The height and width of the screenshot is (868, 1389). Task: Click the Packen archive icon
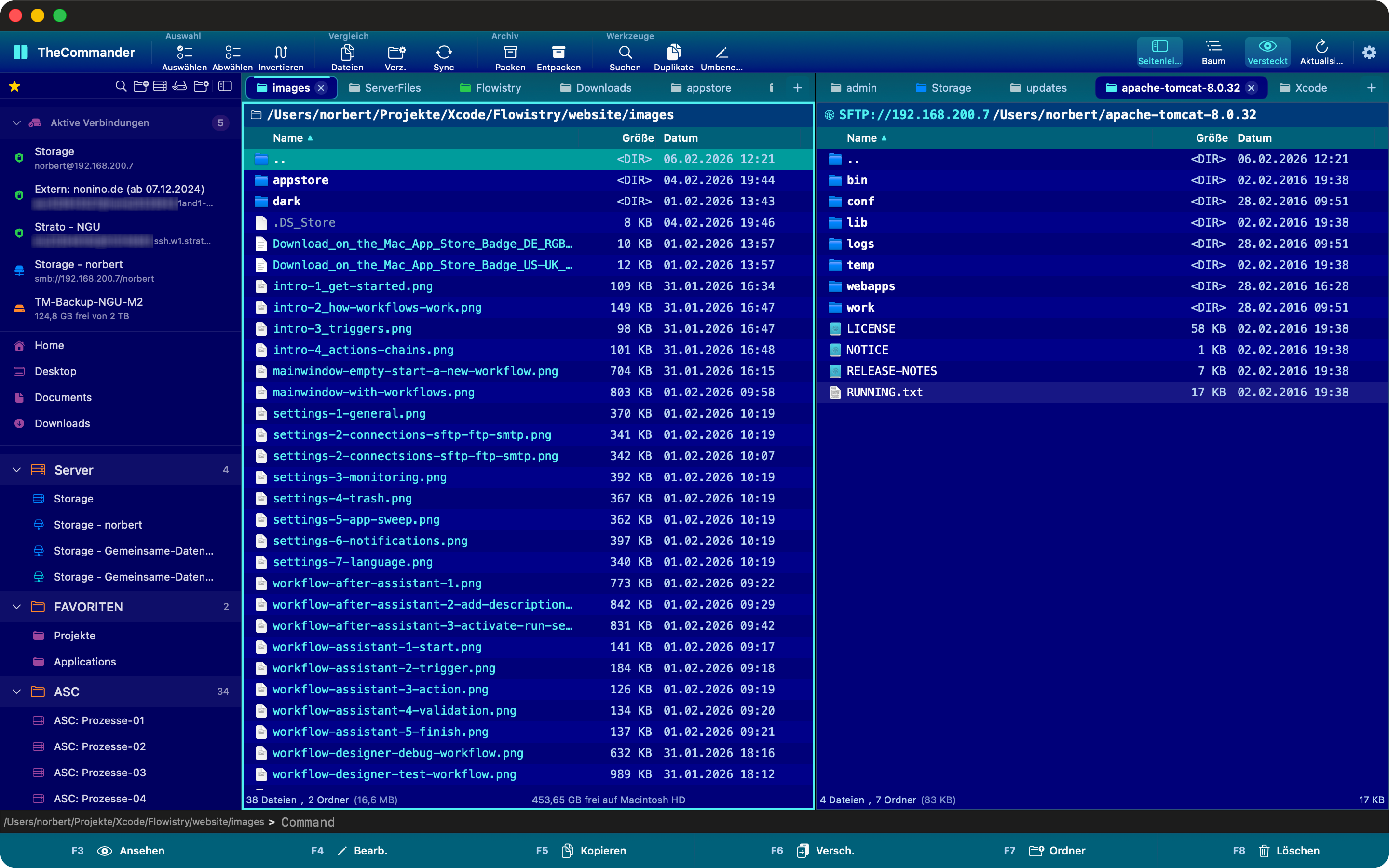[510, 53]
